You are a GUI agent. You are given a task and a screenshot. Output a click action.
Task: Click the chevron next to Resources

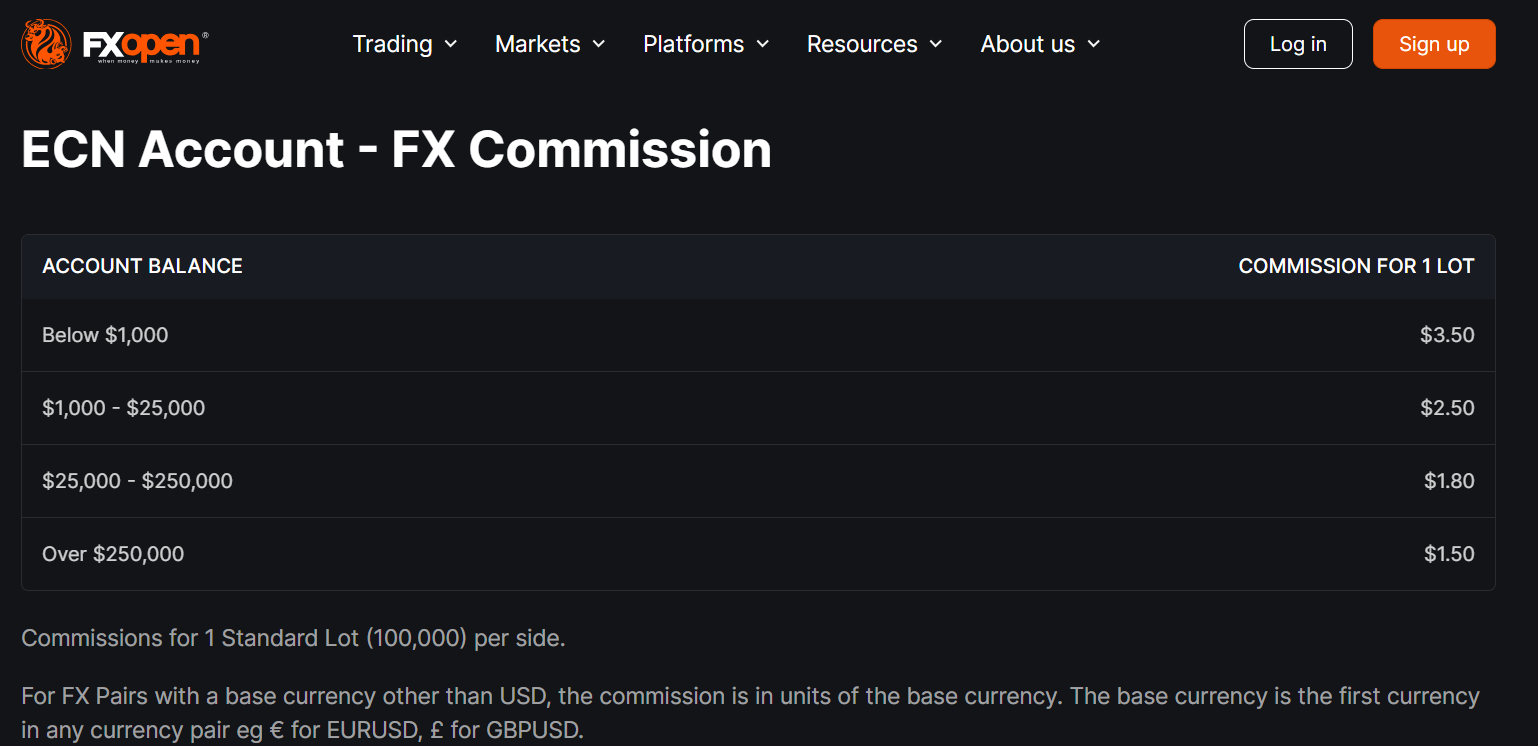point(936,44)
